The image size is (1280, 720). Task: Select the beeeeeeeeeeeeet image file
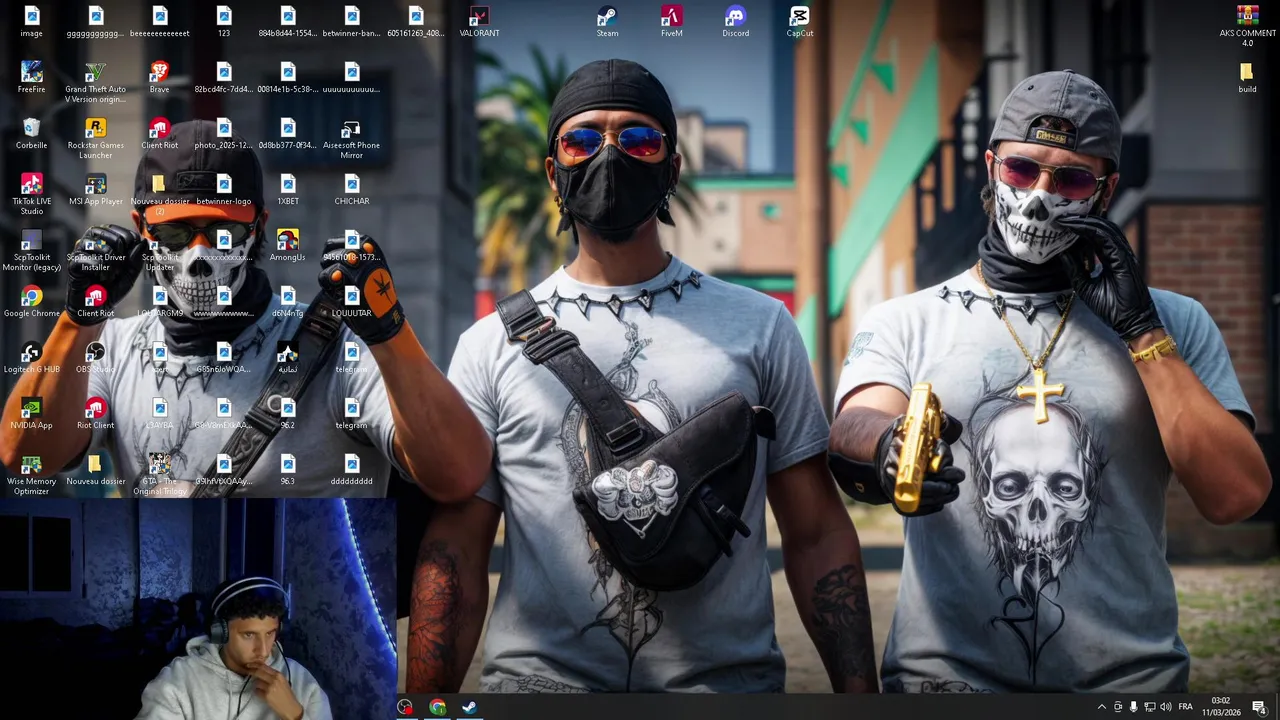point(159,22)
